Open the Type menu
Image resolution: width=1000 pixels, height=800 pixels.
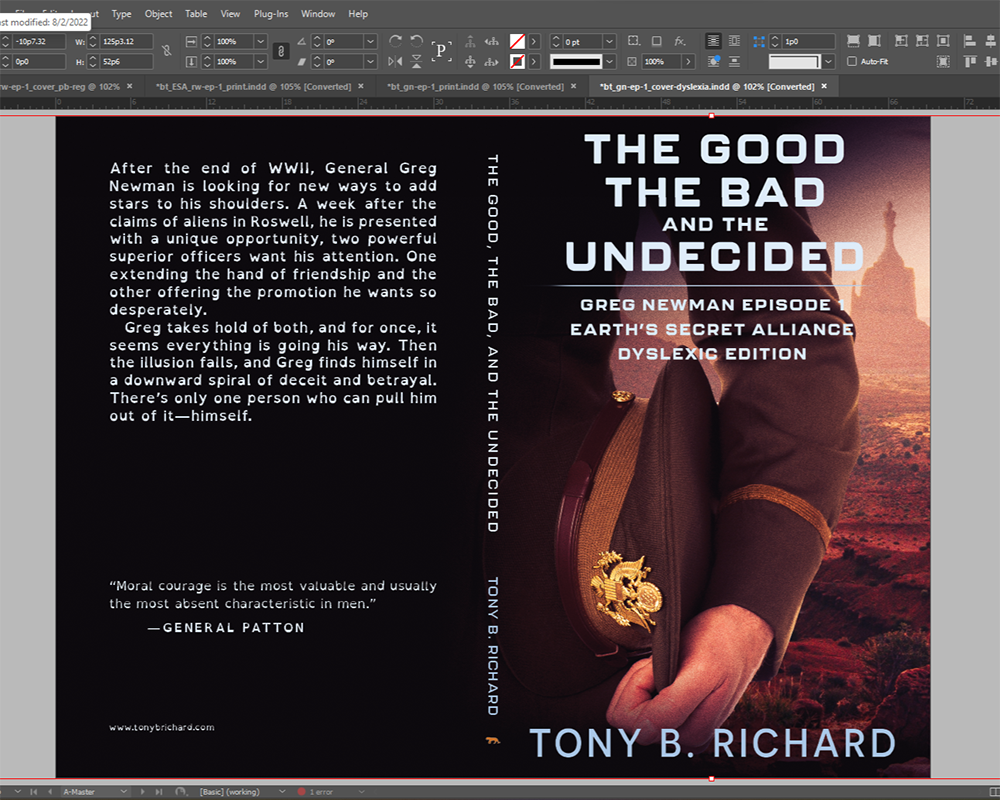[x=121, y=13]
